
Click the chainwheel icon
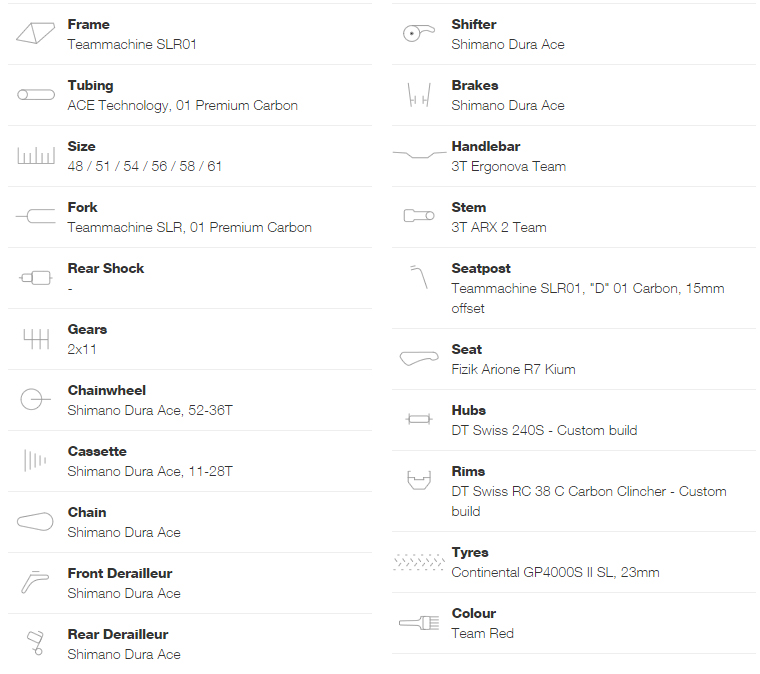coord(34,400)
